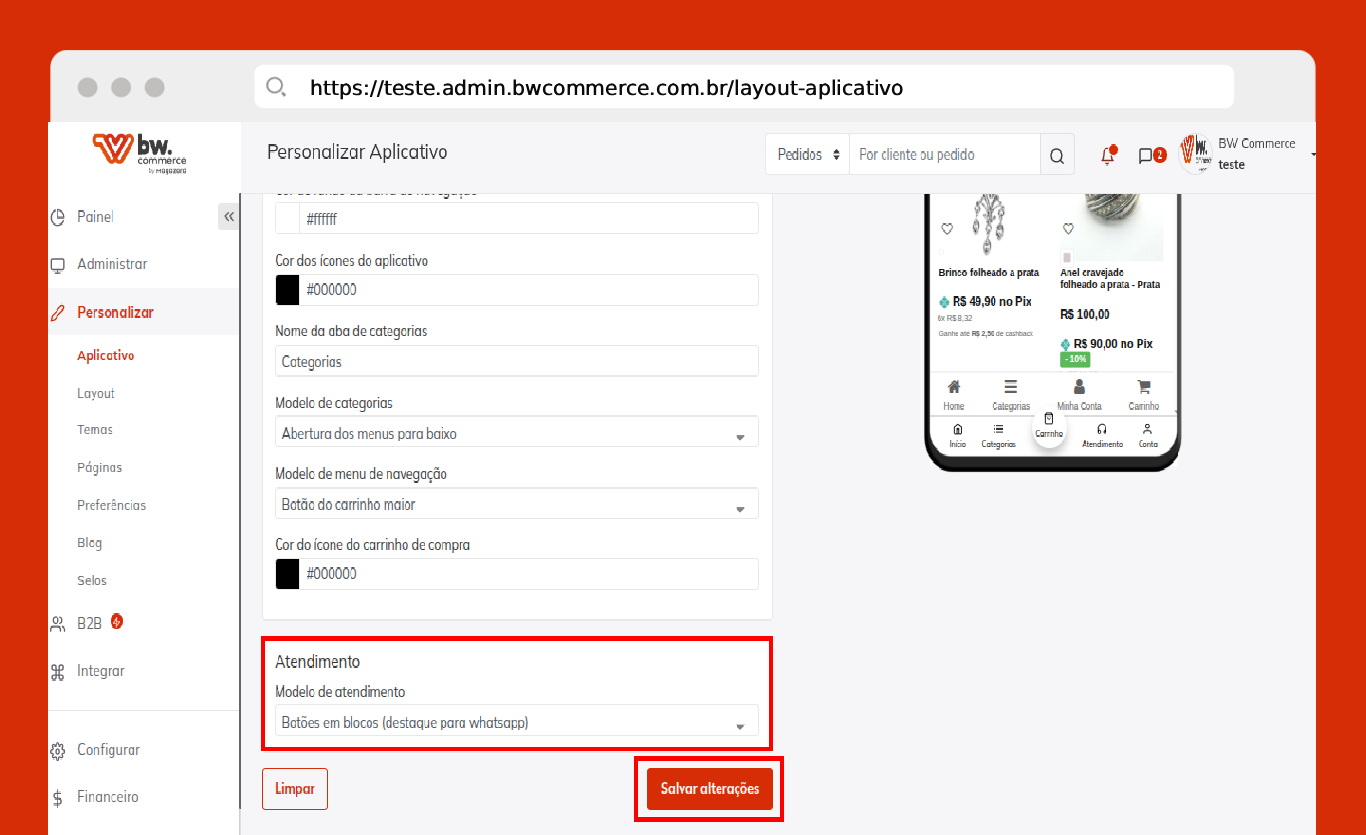Click the Limpar button

click(295, 789)
